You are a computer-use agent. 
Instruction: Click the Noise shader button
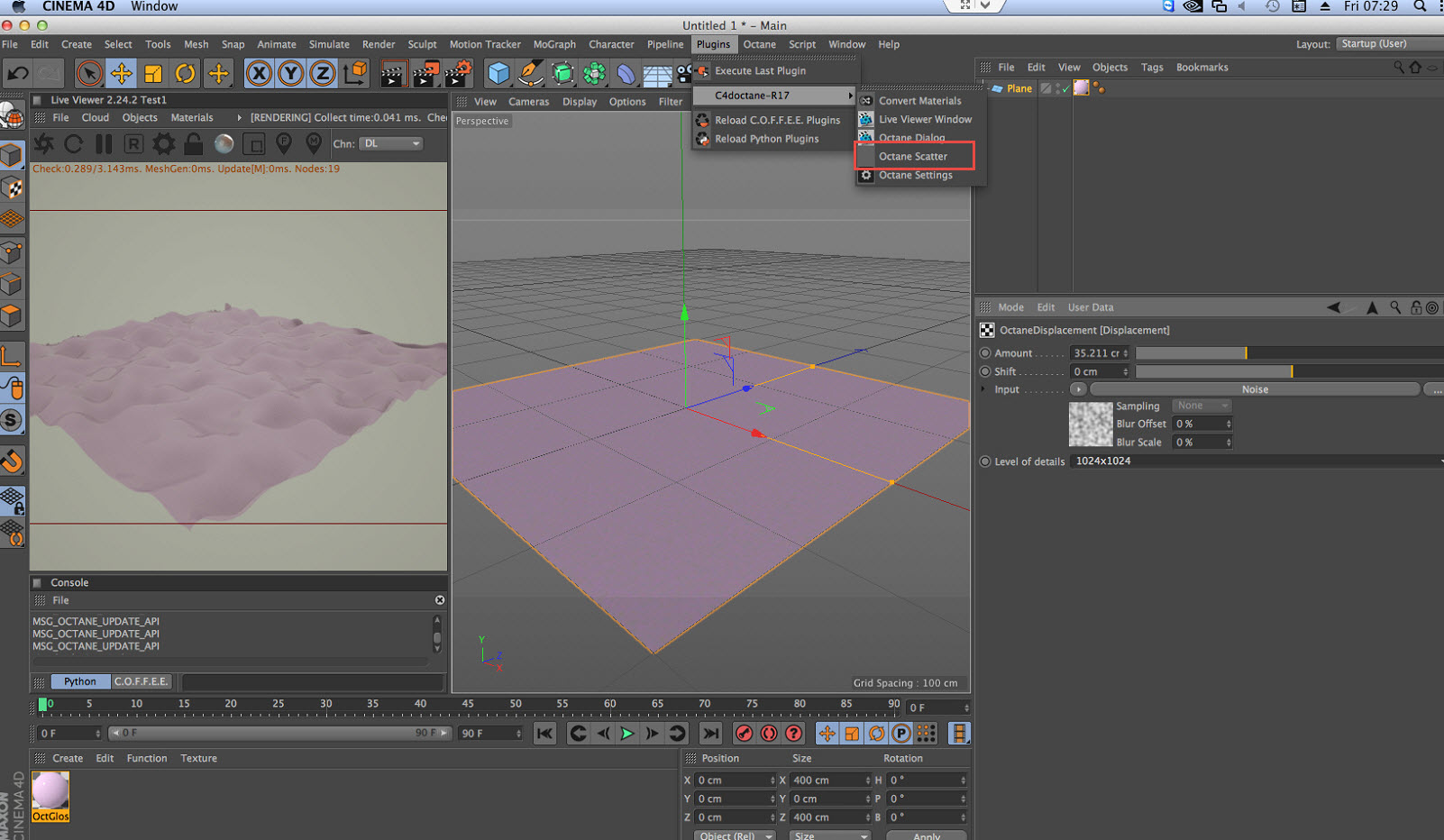tap(1255, 389)
